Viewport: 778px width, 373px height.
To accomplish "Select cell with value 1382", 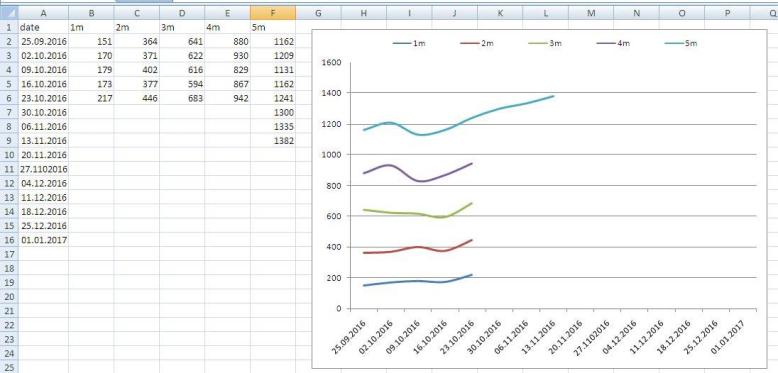I will [273, 141].
